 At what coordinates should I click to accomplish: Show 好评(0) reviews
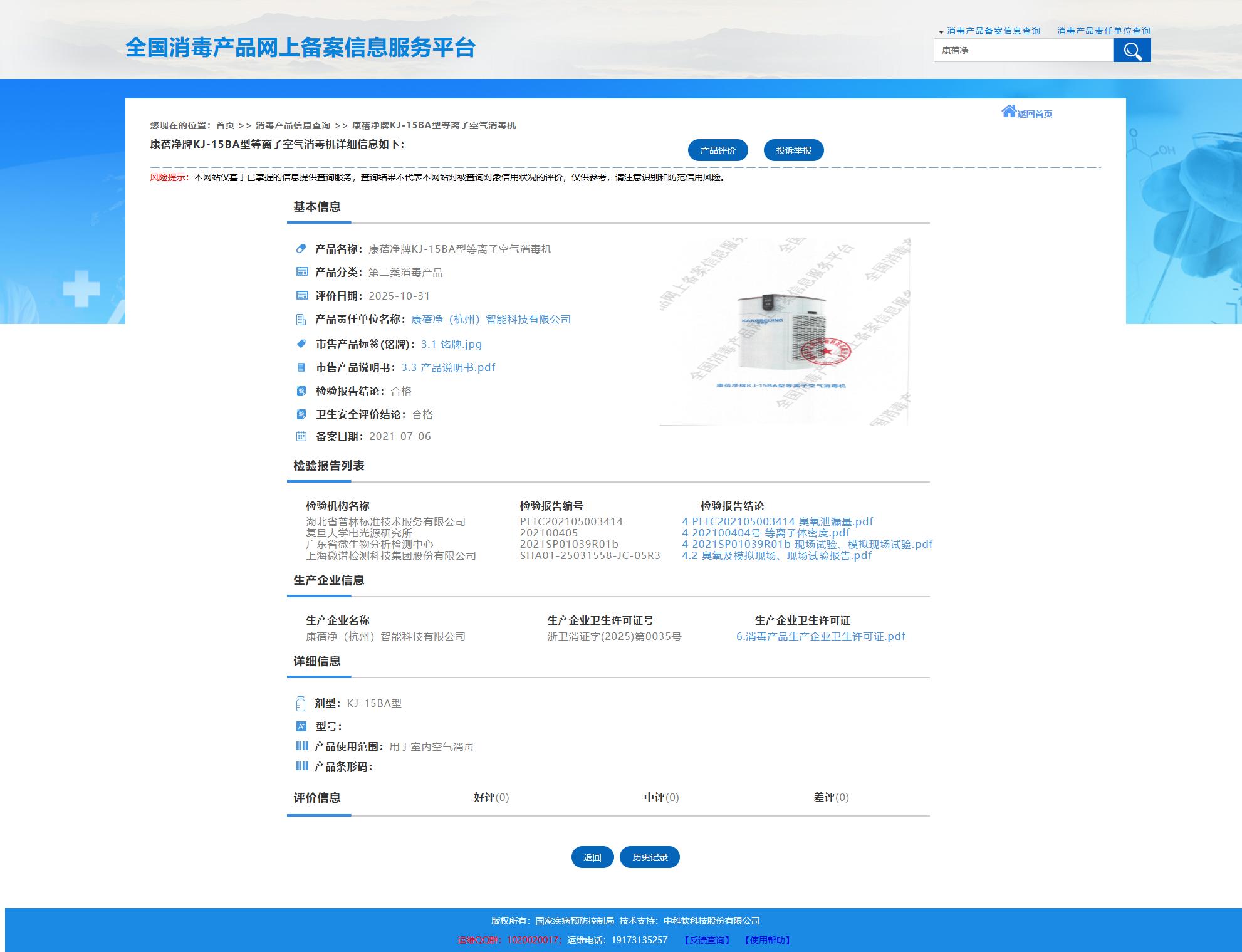pyautogui.click(x=491, y=797)
